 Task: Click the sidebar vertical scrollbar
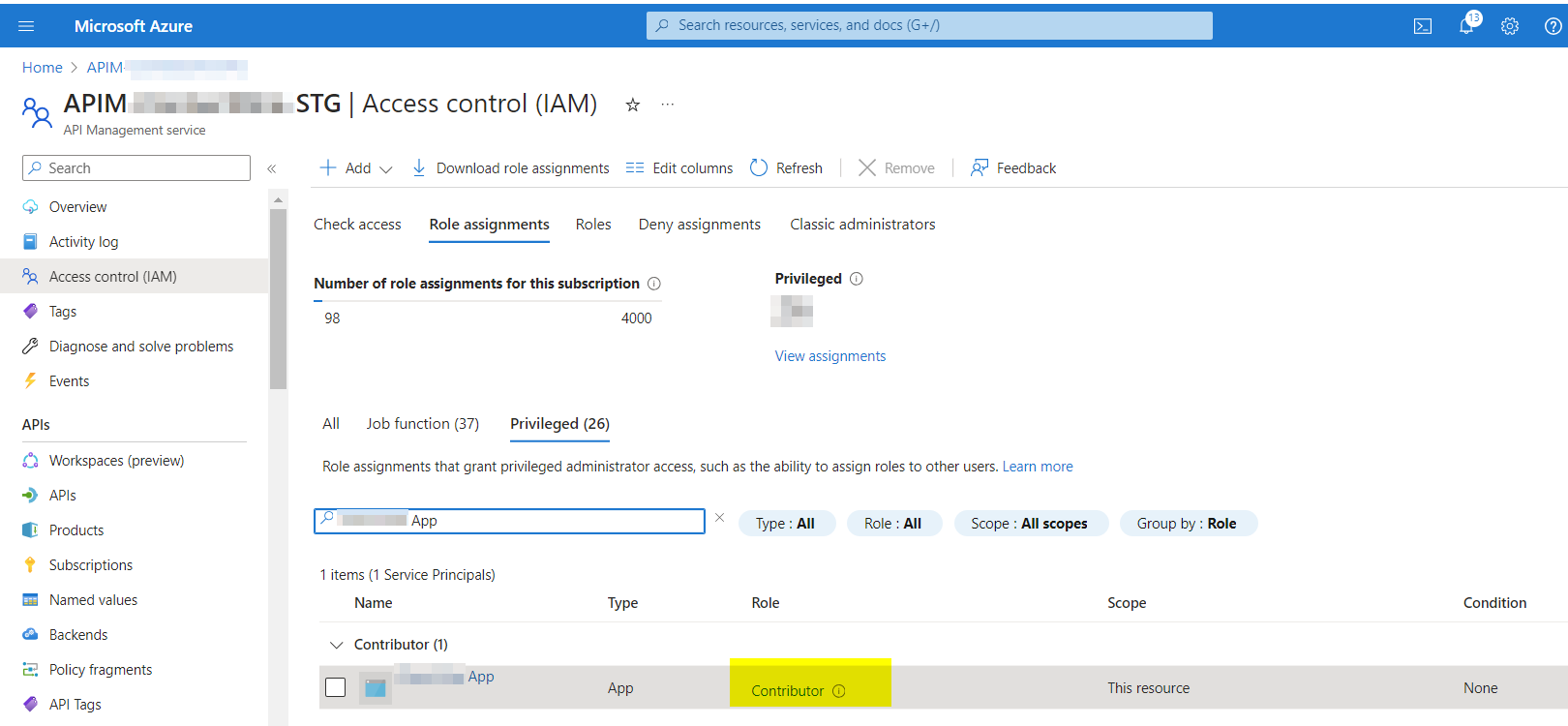coord(279,300)
